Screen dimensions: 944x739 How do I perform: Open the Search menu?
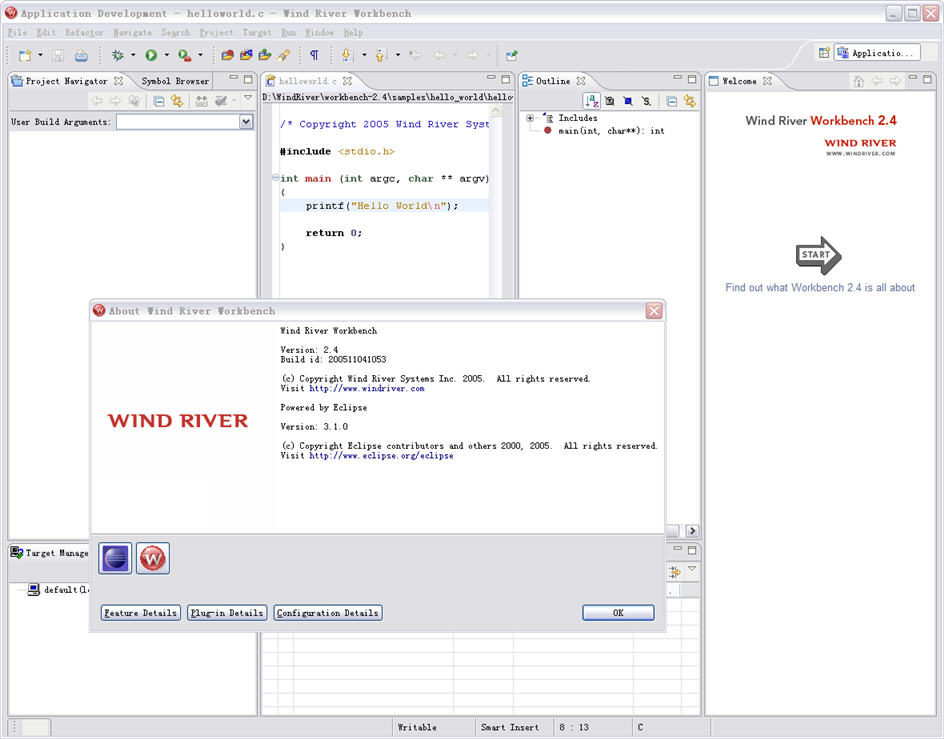pos(175,33)
